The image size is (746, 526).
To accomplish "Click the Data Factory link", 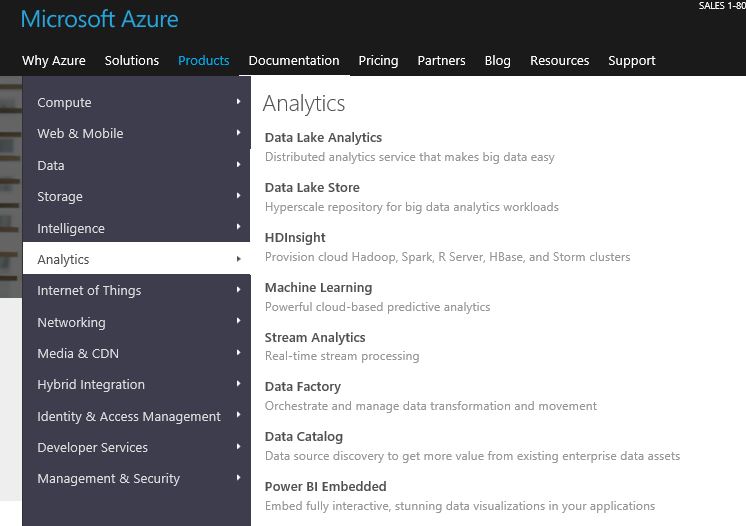I will point(302,387).
